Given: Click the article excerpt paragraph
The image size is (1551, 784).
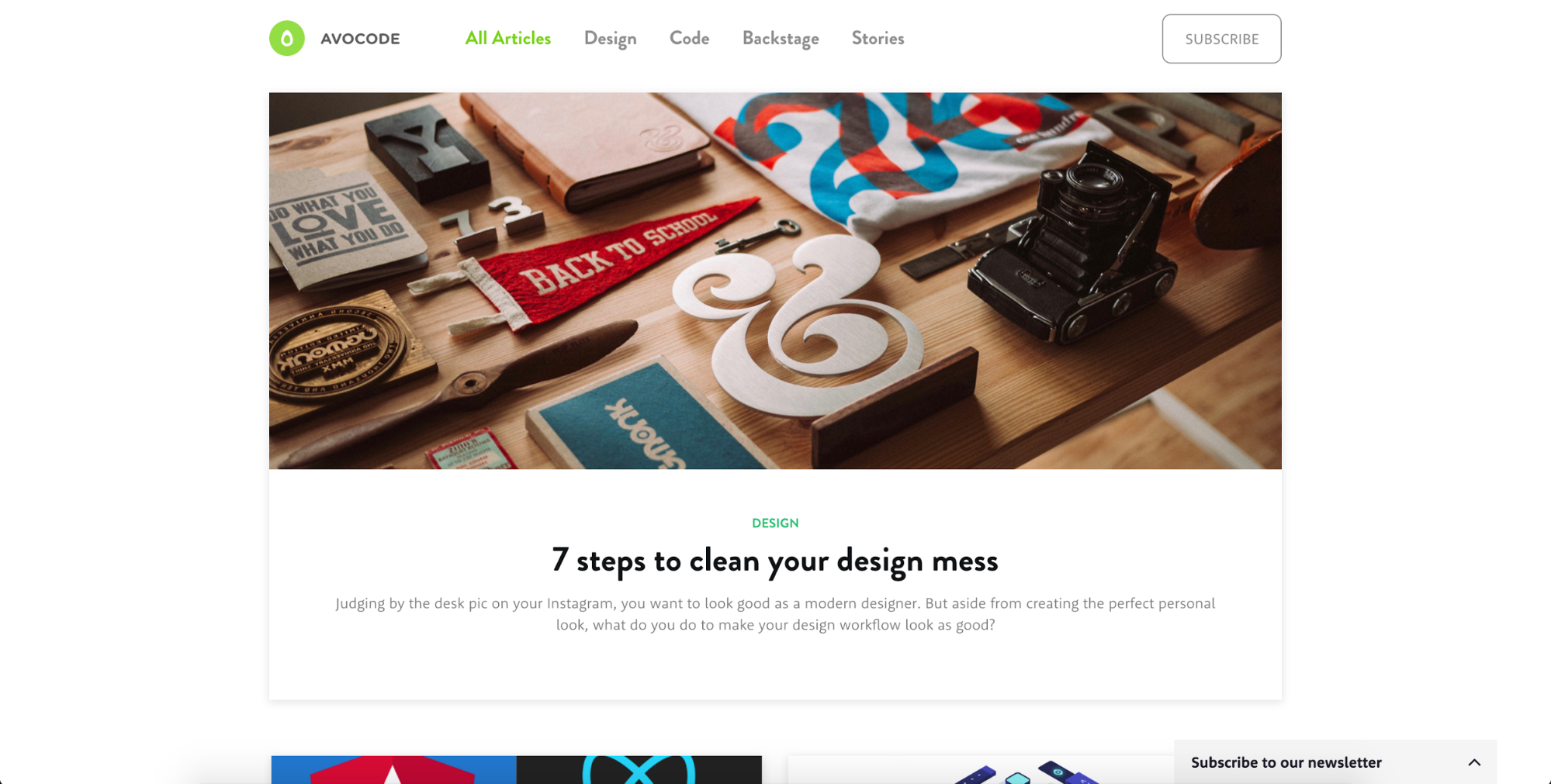Looking at the screenshot, I should click(775, 614).
